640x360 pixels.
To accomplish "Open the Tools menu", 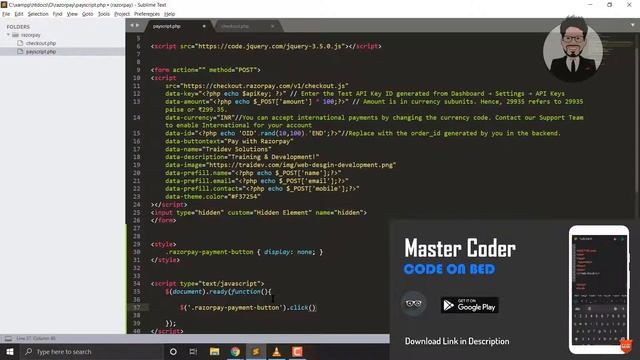I will pos(104,14).
